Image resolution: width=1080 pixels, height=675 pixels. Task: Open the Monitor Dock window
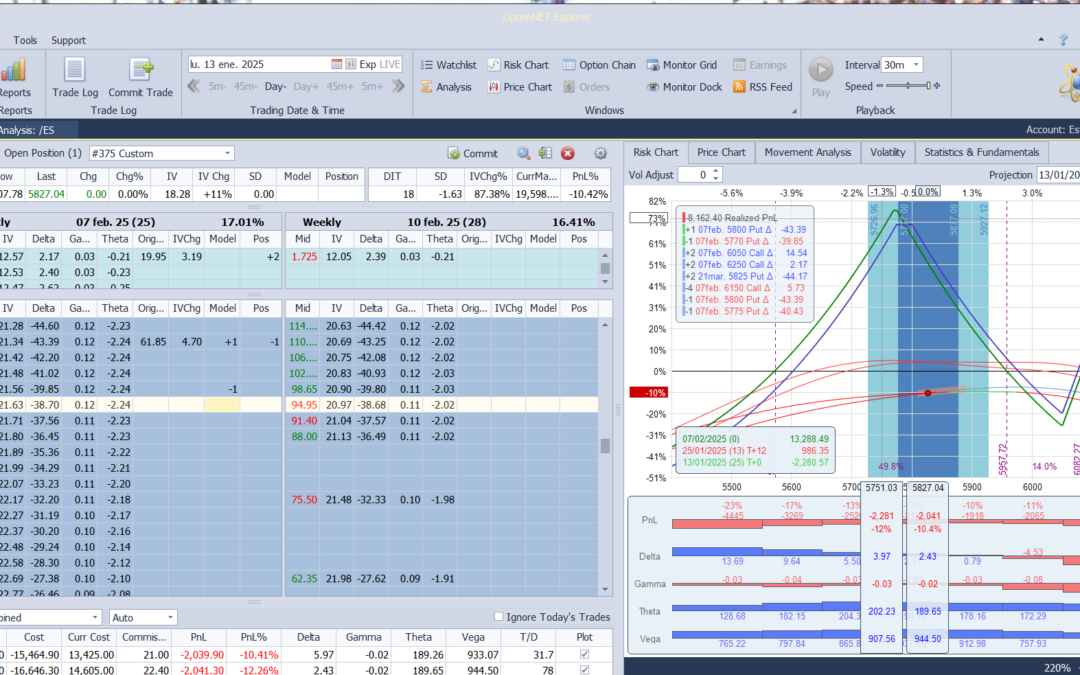[x=685, y=87]
